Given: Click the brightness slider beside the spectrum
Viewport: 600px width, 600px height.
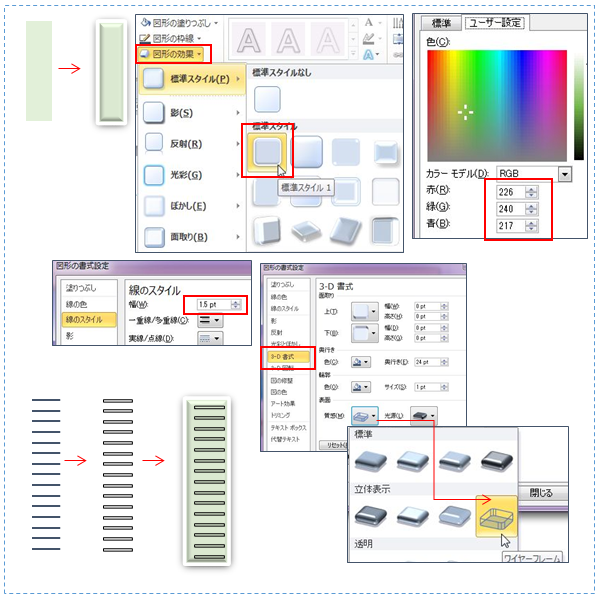Looking at the screenshot, I should [579, 105].
